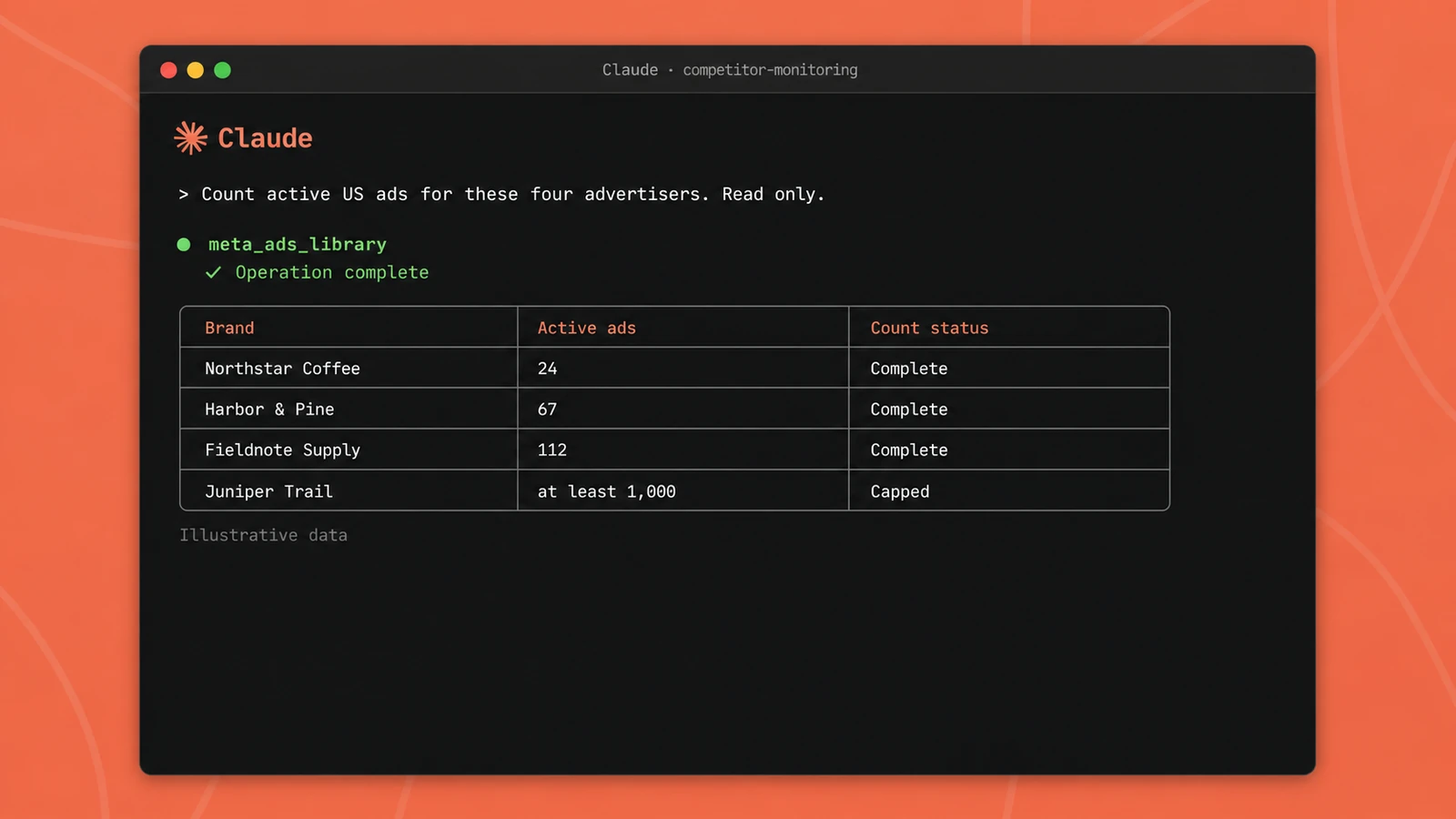Click the red close window button
The width and height of the screenshot is (1456, 819).
(x=168, y=70)
